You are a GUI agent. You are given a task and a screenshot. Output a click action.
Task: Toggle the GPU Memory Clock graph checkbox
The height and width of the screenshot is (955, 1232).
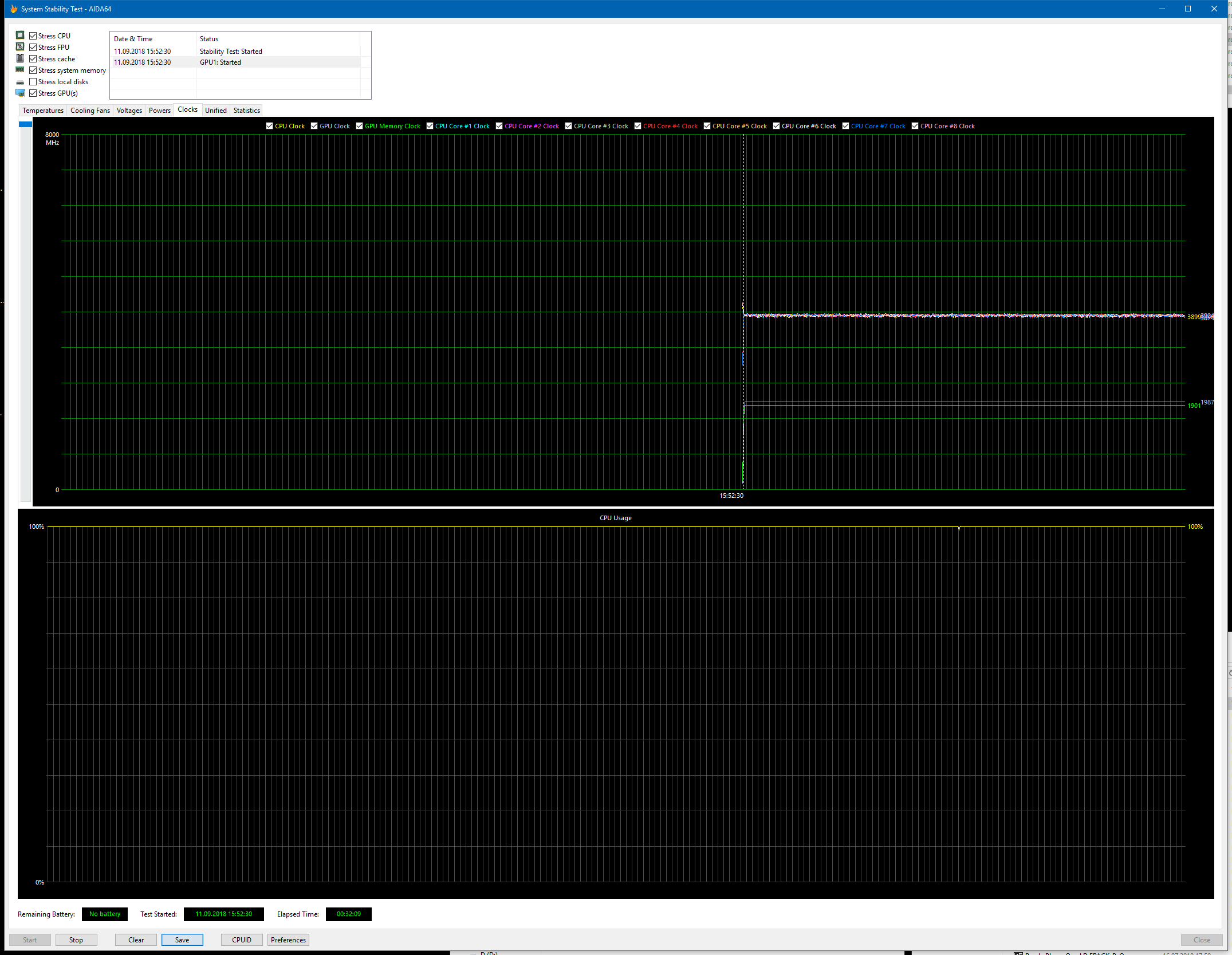(360, 126)
